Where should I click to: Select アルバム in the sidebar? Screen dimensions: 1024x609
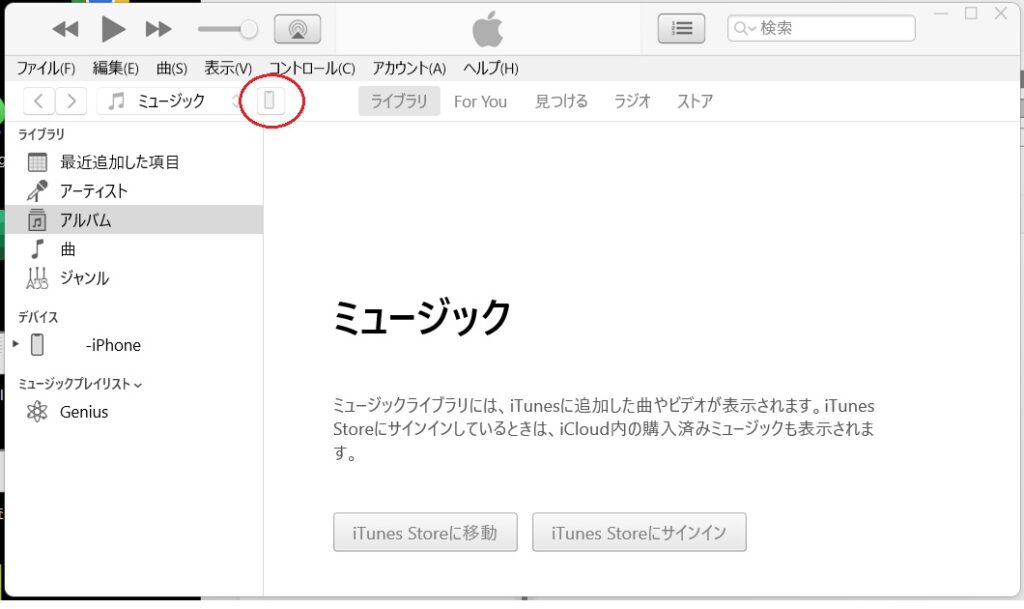(x=134, y=220)
